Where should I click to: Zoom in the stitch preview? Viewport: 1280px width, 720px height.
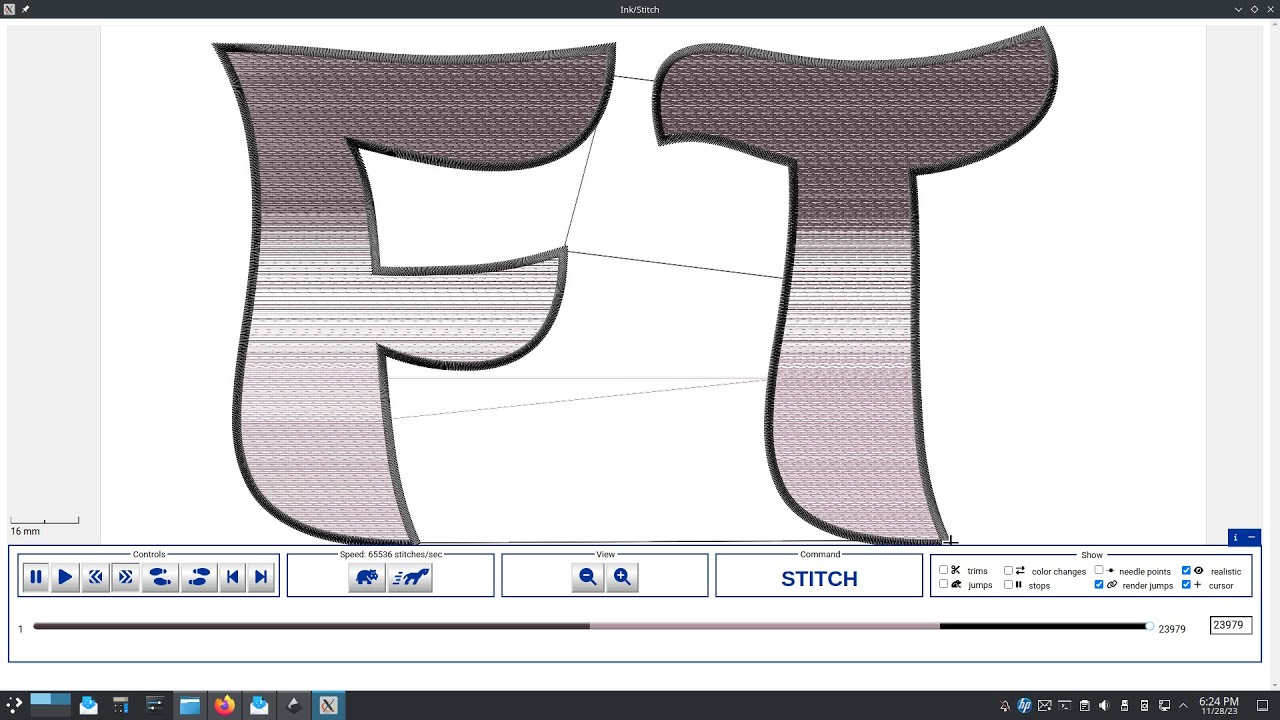pyautogui.click(x=622, y=577)
